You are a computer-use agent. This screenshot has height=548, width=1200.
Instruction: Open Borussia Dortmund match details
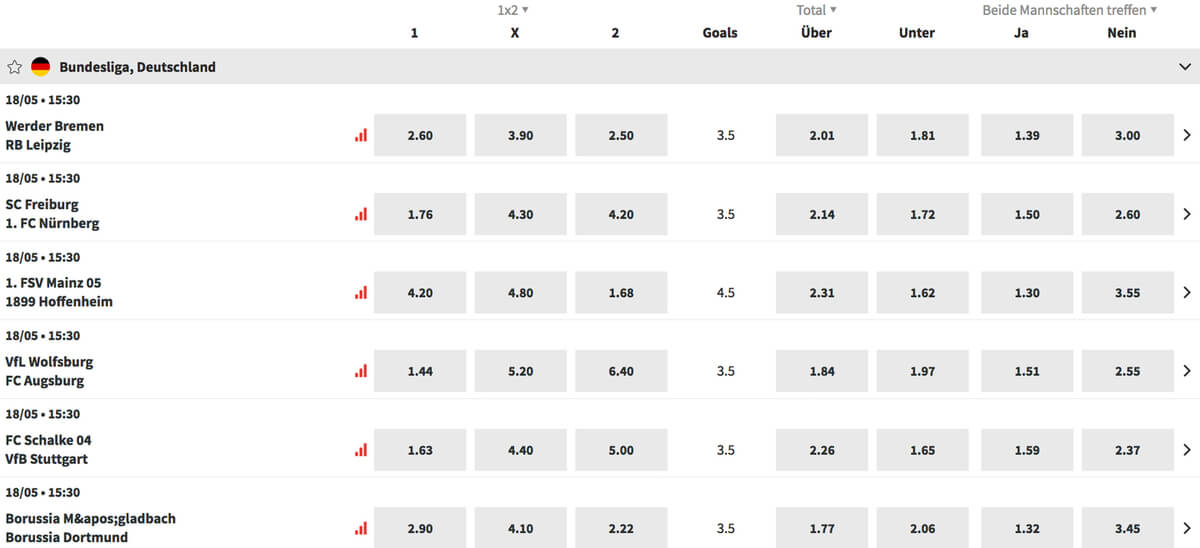click(x=66, y=538)
